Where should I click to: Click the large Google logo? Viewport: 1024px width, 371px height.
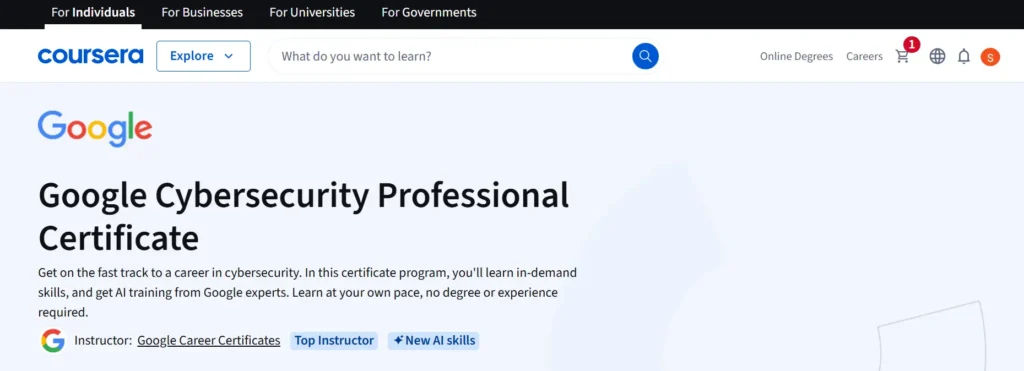(x=95, y=128)
